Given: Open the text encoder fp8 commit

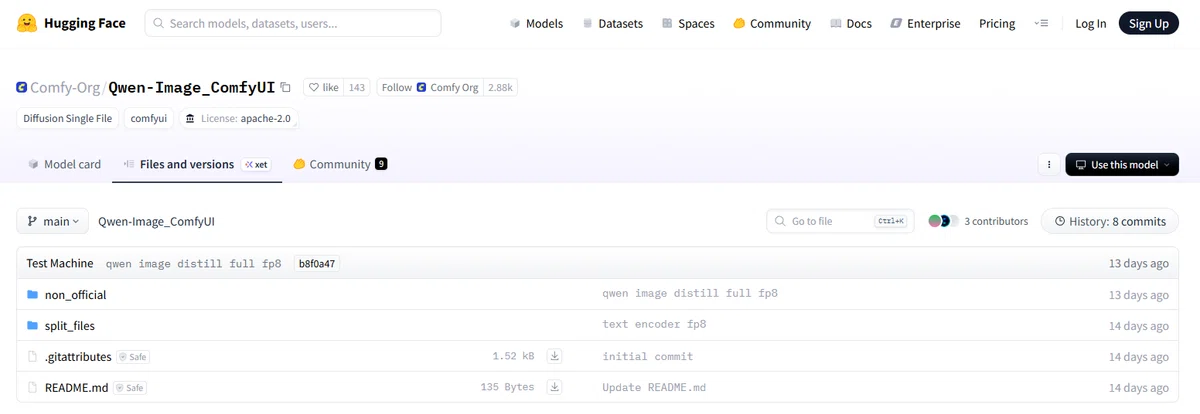Looking at the screenshot, I should tap(655, 325).
